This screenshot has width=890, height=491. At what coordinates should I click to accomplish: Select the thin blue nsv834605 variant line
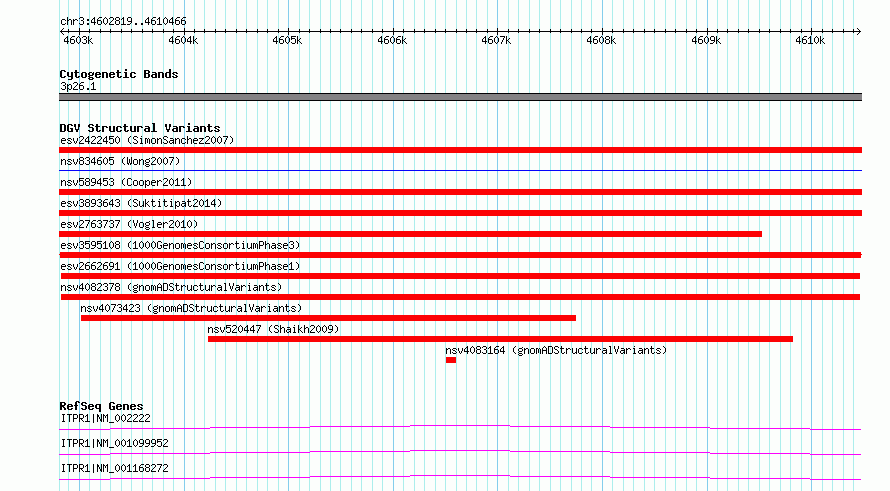(460, 170)
